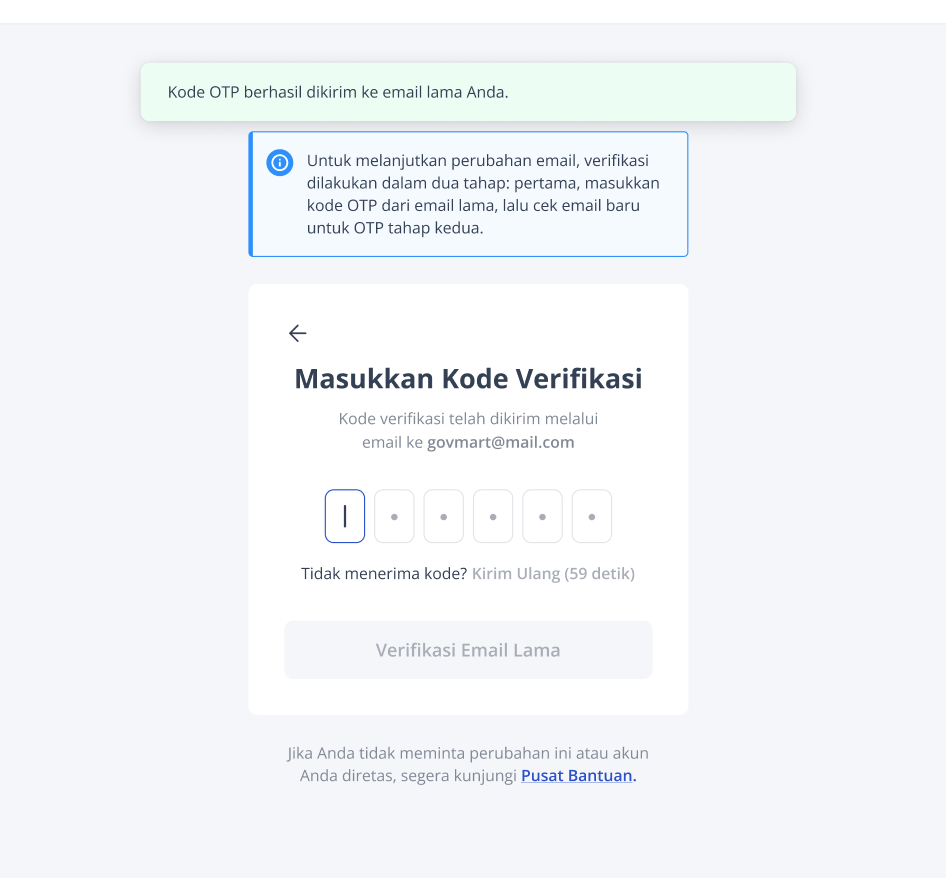
Task: Select the fourth OTP digit box
Action: pyautogui.click(x=493, y=516)
